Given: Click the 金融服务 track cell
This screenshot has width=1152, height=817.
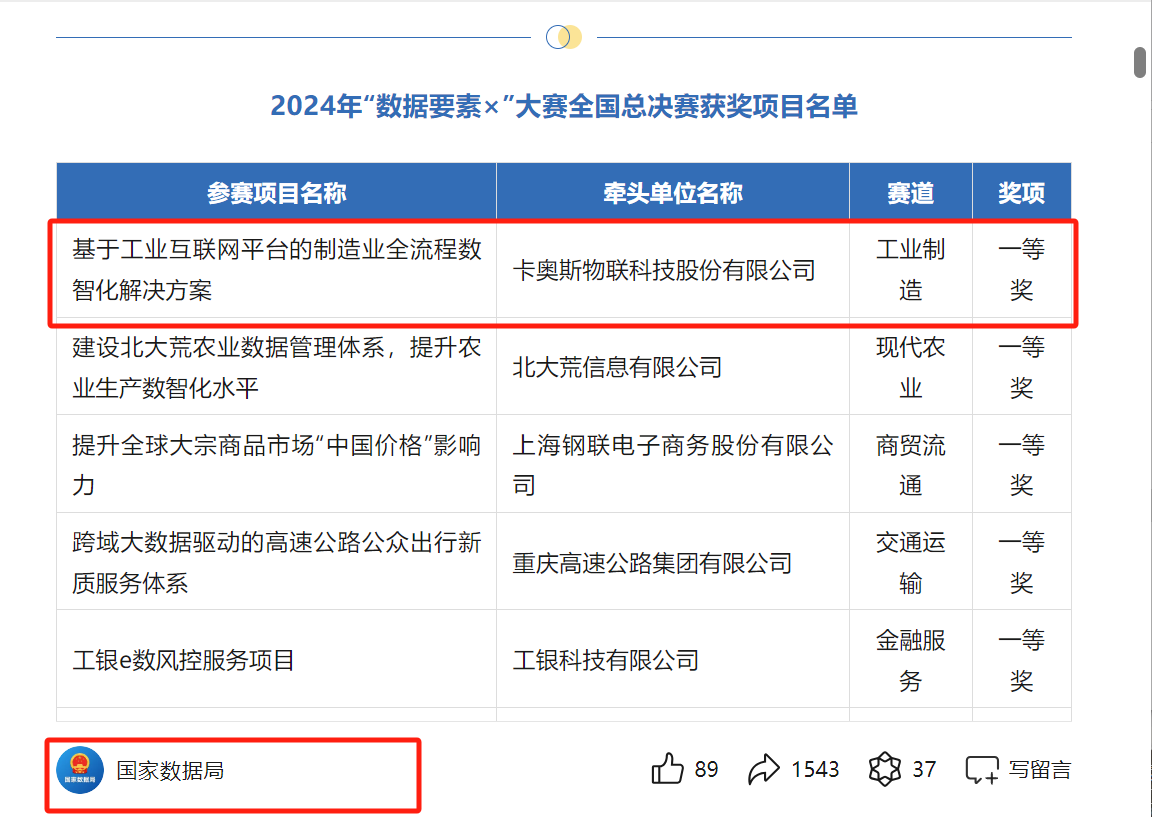Looking at the screenshot, I should (x=911, y=661).
